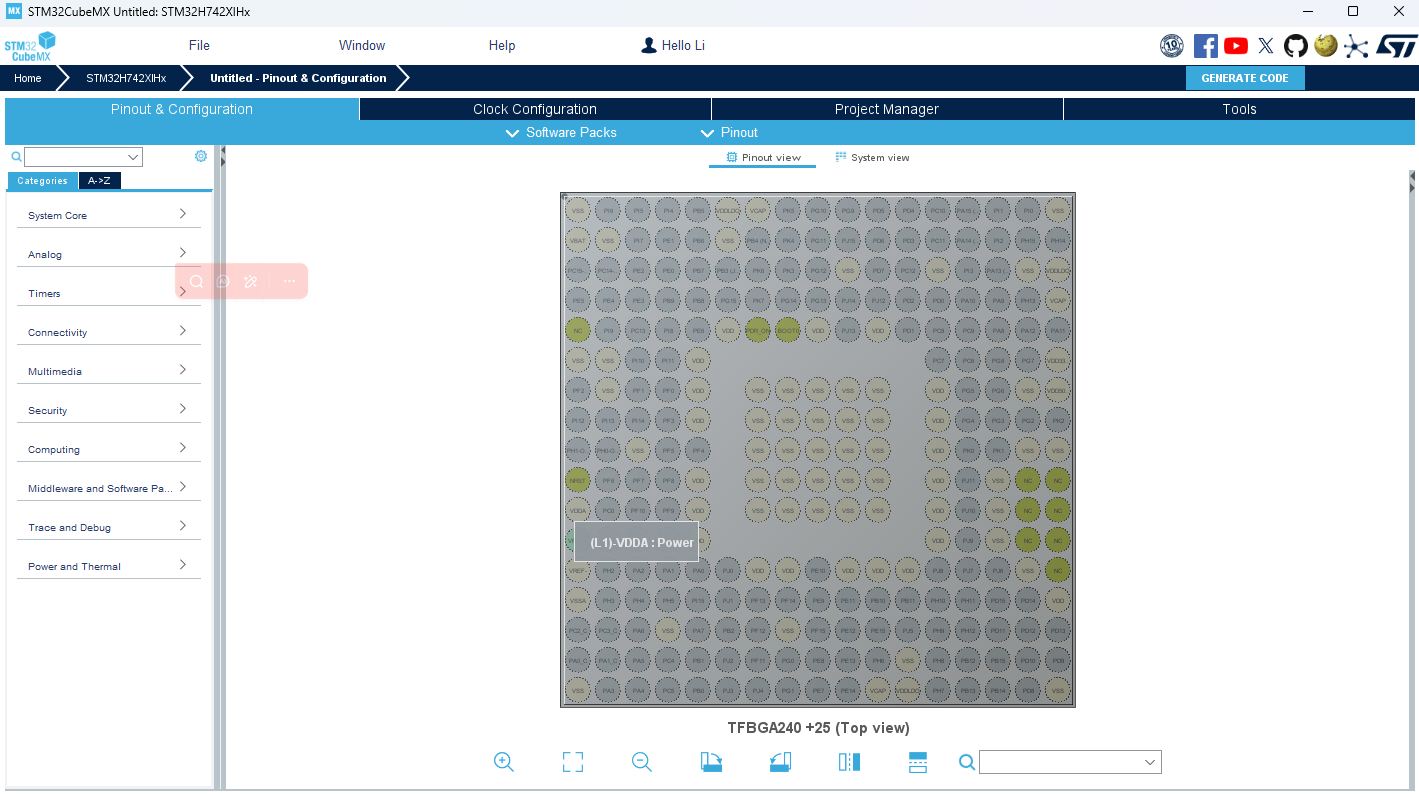Open the File menu
This screenshot has width=1419, height=794.
tap(199, 46)
